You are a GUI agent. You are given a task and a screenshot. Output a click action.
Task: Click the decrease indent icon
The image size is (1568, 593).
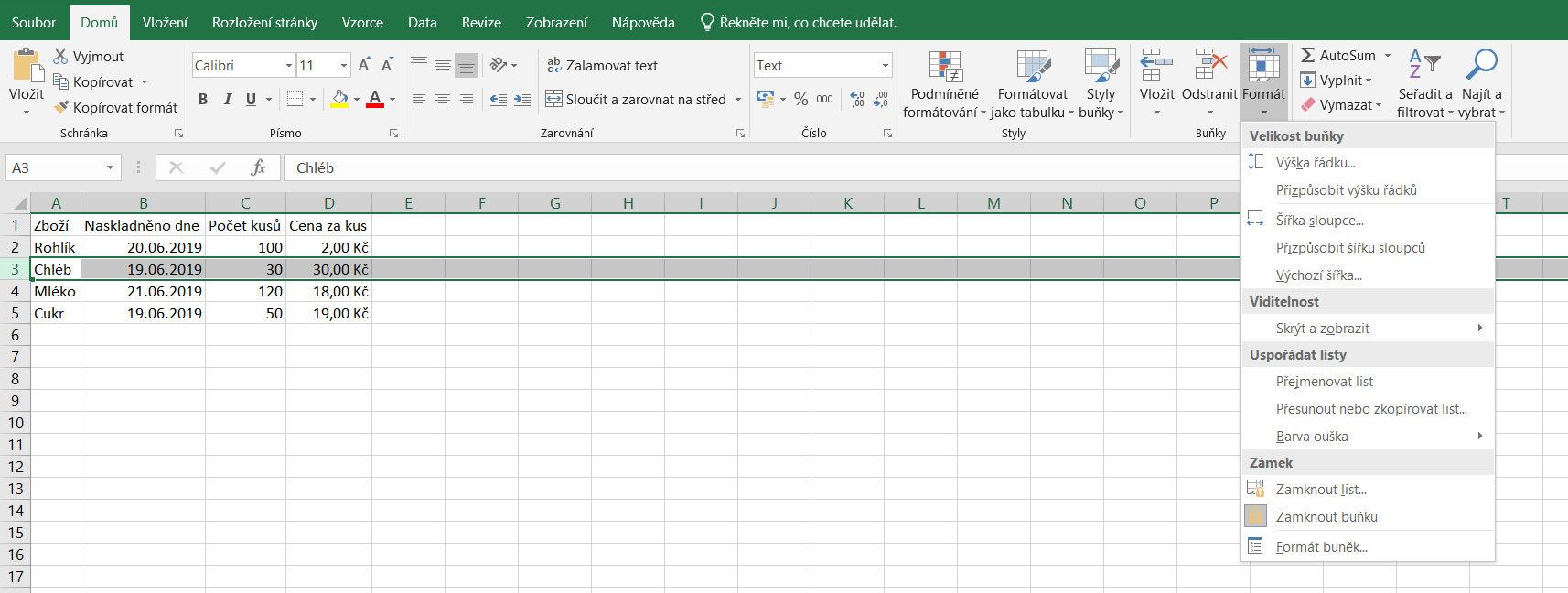pyautogui.click(x=499, y=99)
